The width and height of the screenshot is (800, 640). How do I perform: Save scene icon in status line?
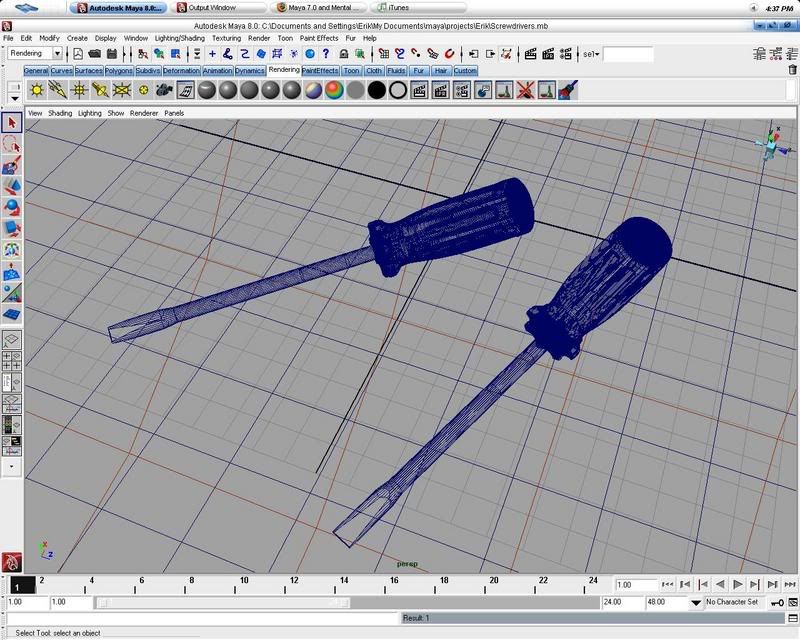click(112, 54)
